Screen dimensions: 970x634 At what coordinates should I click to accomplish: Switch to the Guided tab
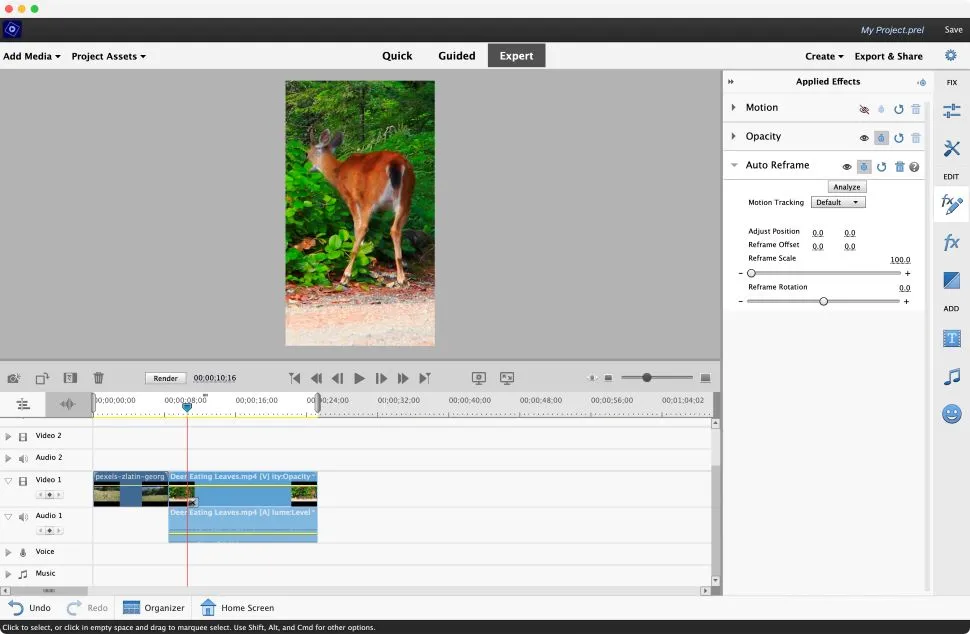click(x=457, y=56)
